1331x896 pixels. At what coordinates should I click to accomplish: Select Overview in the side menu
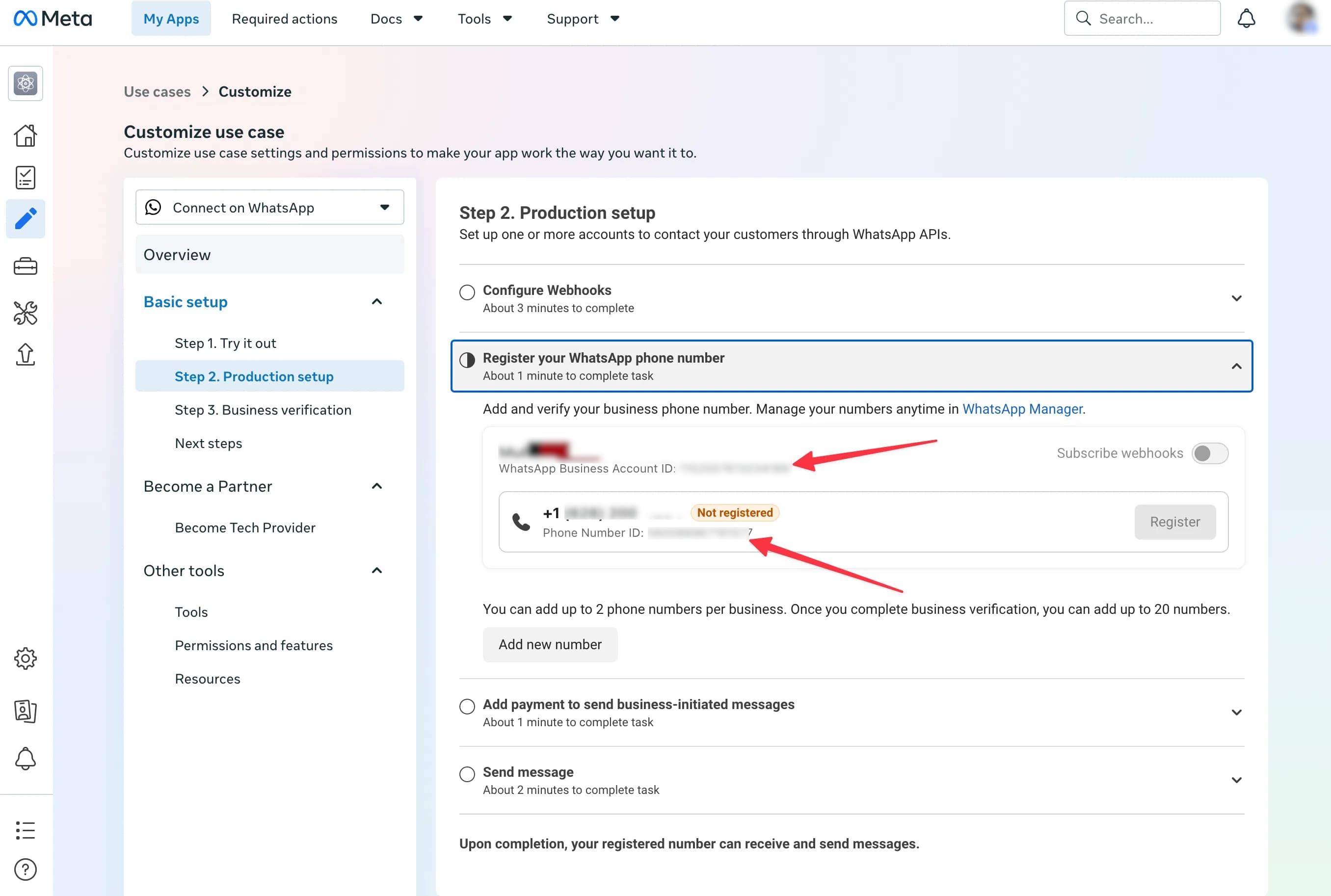270,255
